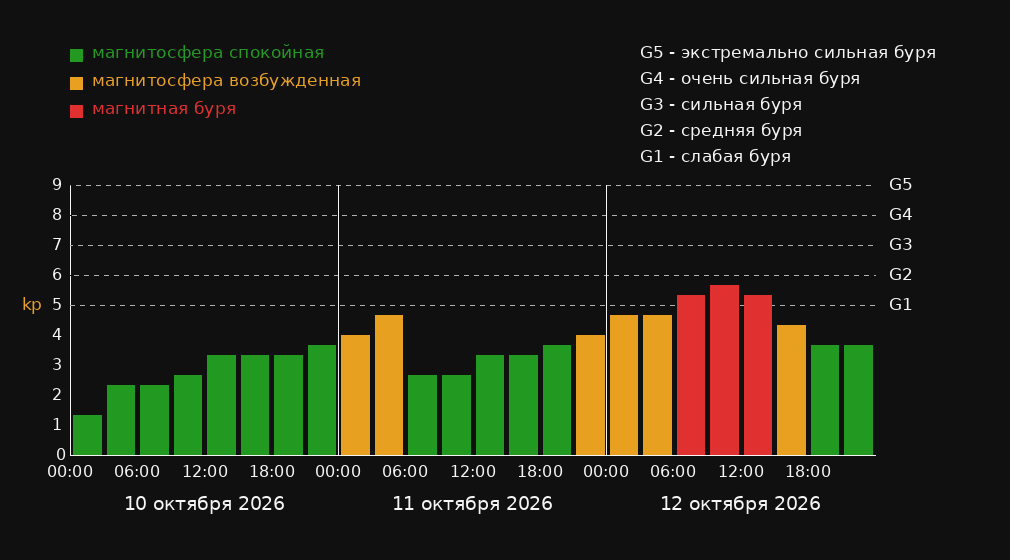Click the last green bar on 12 October

click(x=858, y=400)
